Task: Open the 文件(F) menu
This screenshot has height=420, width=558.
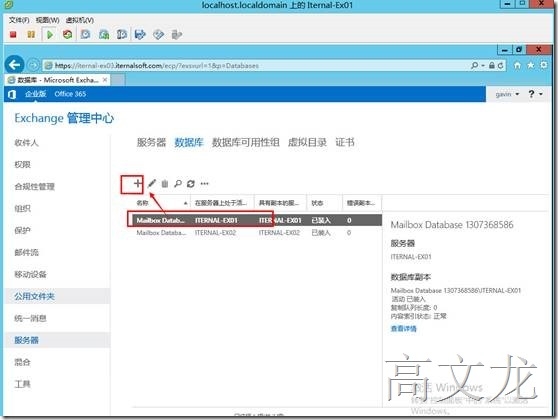Action: coord(19,20)
